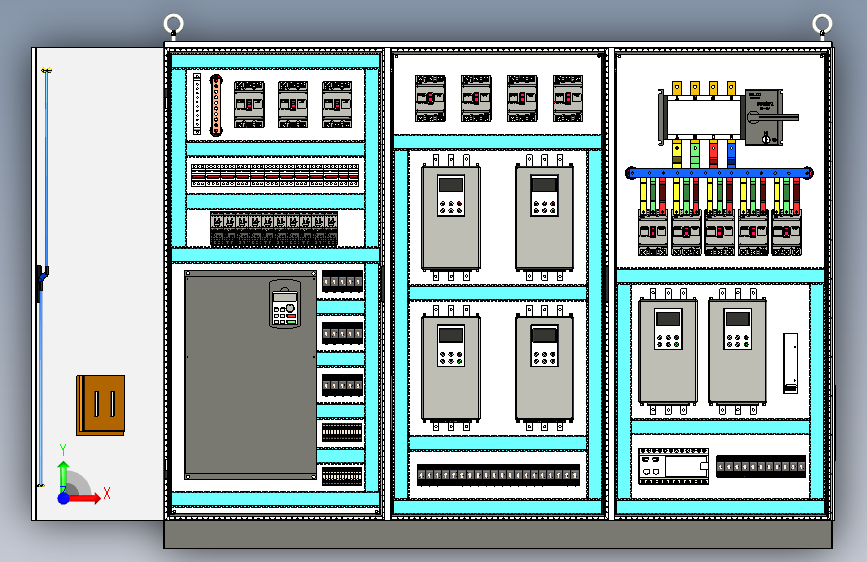
Task: Select third breaker in left cabinet top row
Action: [337, 105]
